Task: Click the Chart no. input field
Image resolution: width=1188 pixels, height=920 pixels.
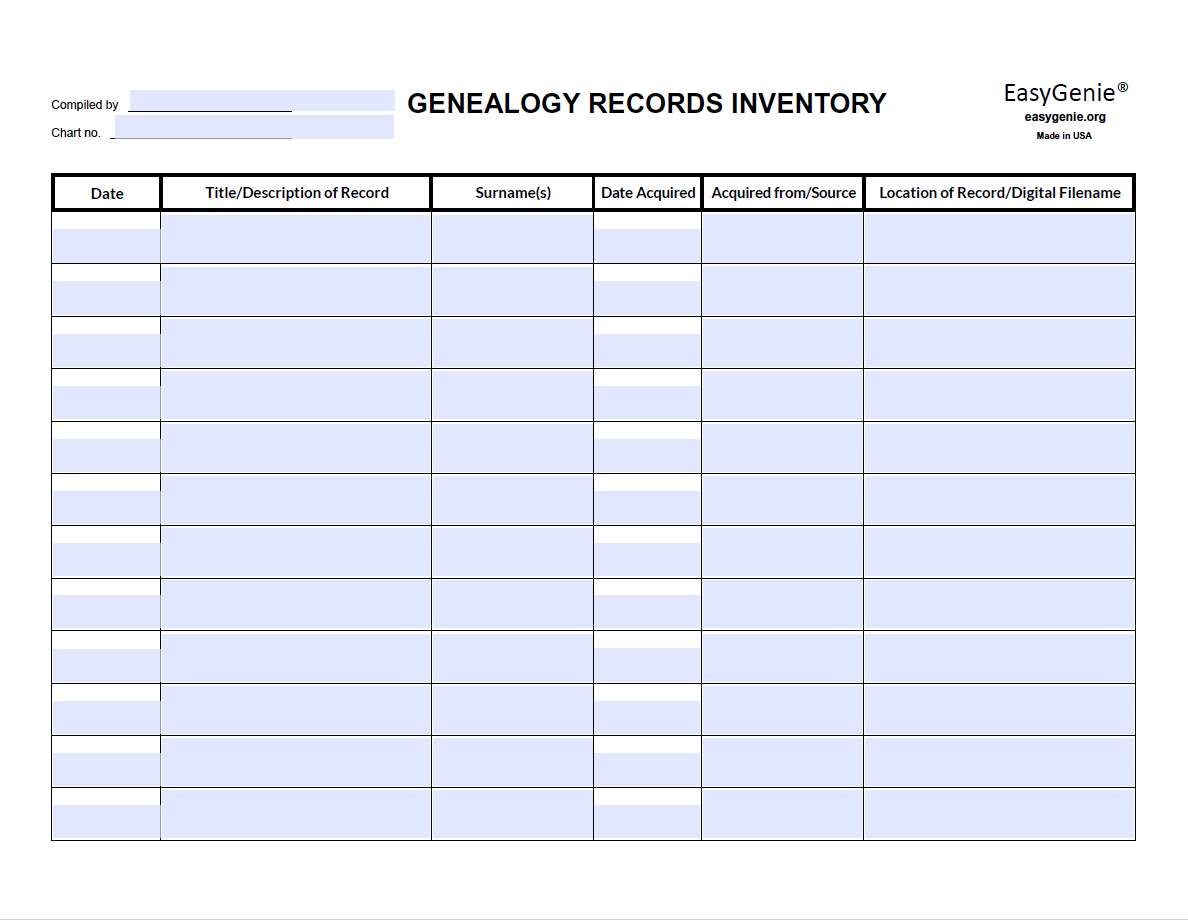Action: [x=255, y=128]
